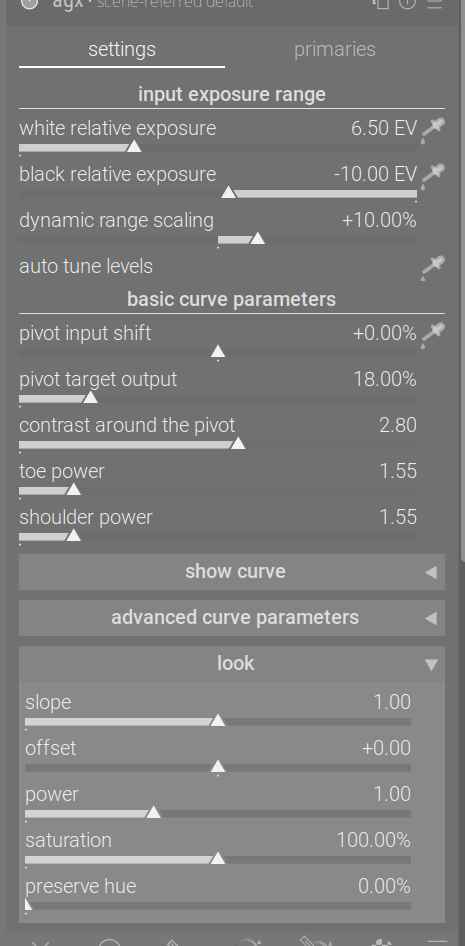Switch to the primaries tab

[335, 49]
